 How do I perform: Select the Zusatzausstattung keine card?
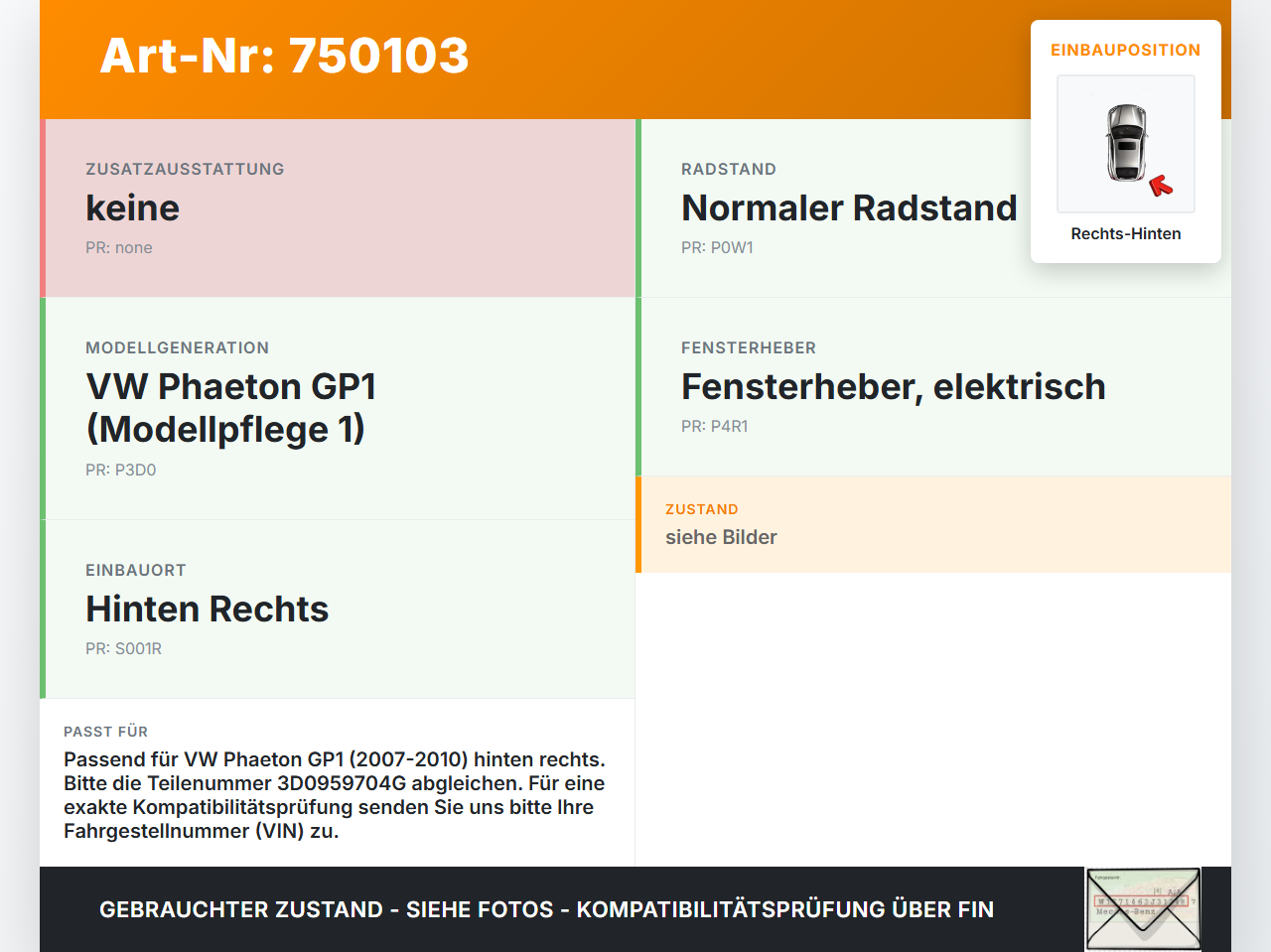click(x=338, y=208)
